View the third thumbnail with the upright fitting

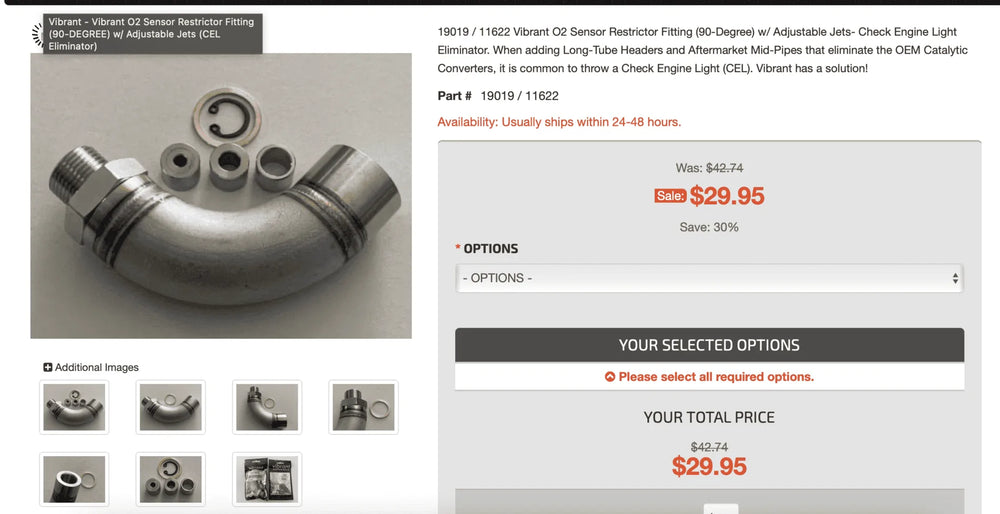pos(267,407)
